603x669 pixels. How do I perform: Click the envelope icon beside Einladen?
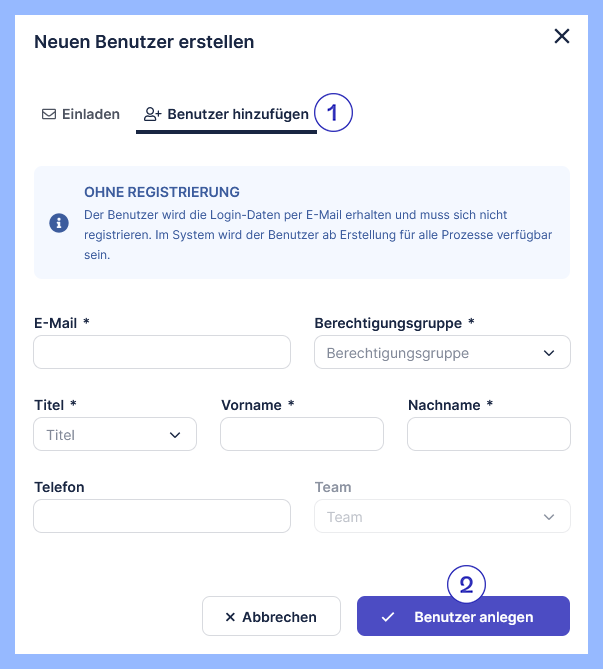click(48, 114)
